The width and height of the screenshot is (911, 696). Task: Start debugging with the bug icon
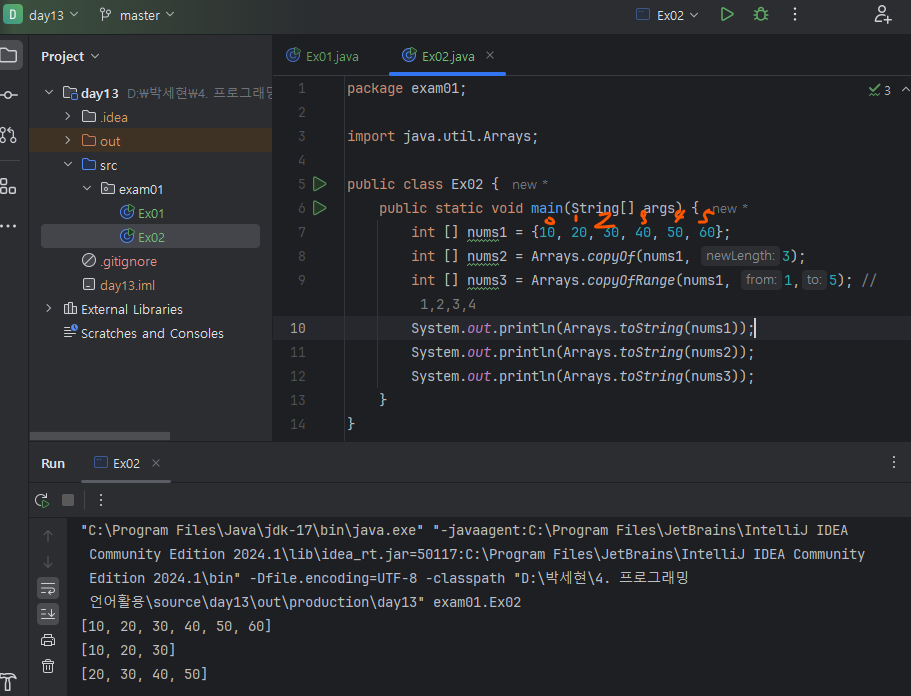761,14
